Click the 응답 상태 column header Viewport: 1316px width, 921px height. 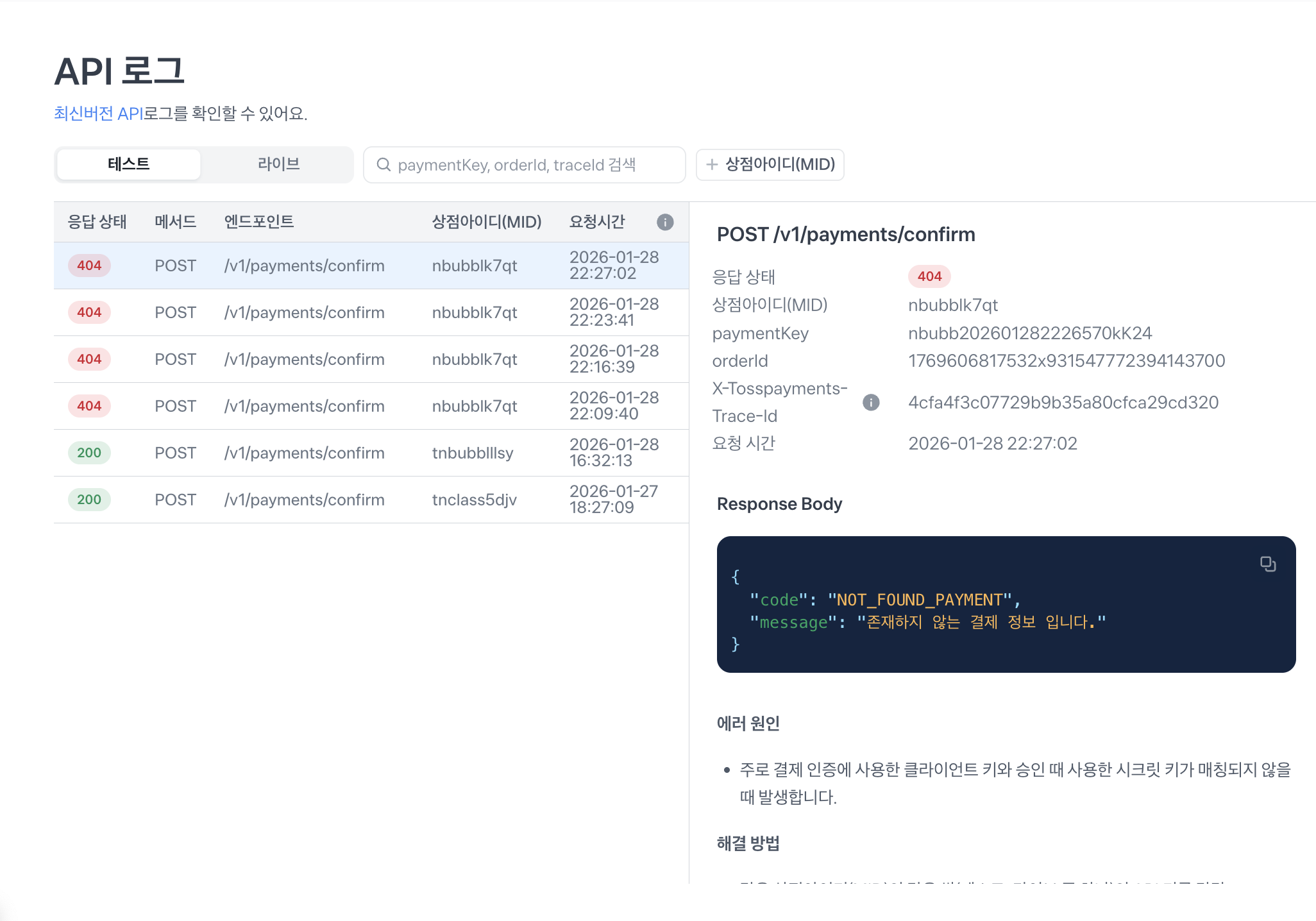pyautogui.click(x=97, y=222)
